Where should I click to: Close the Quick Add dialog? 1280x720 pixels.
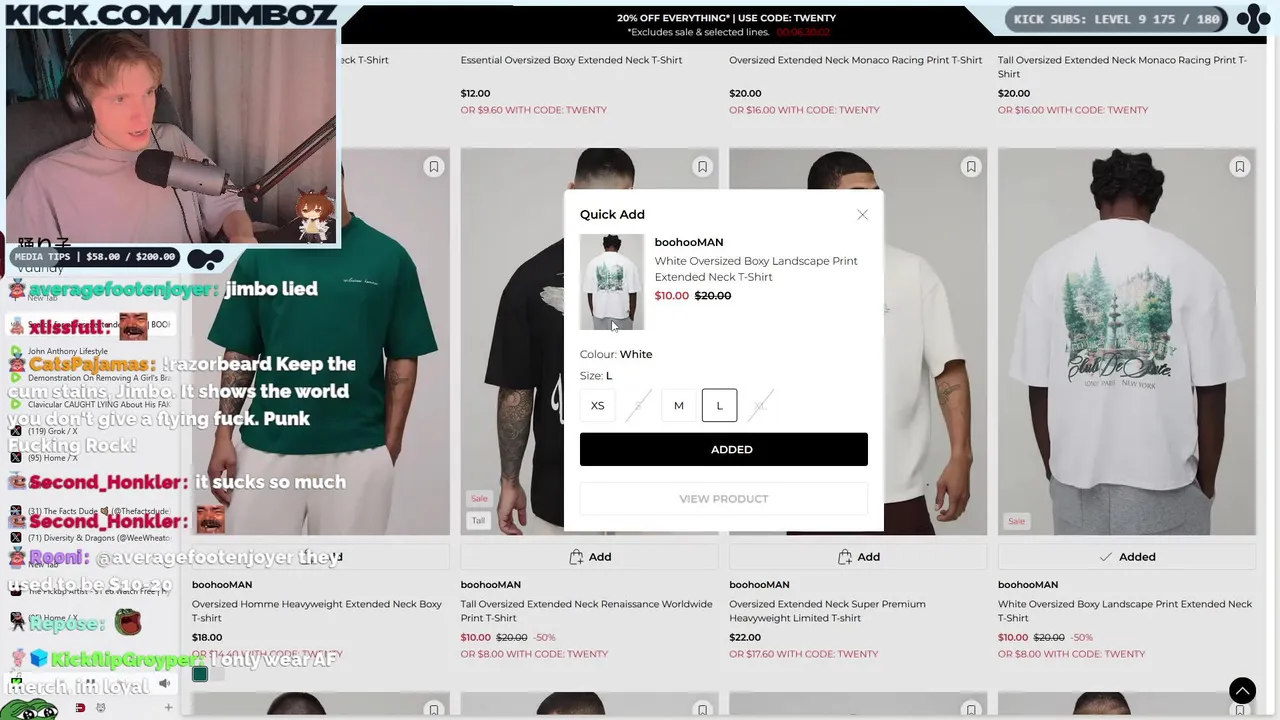coord(862,215)
